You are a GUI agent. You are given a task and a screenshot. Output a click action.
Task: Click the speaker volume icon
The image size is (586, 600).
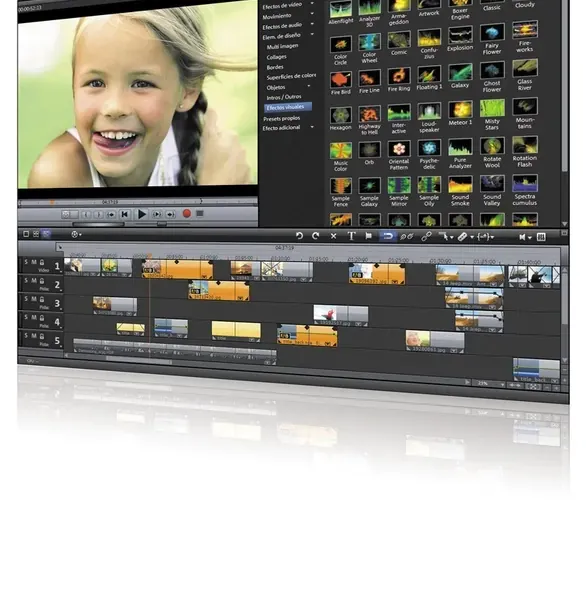[x=522, y=237]
